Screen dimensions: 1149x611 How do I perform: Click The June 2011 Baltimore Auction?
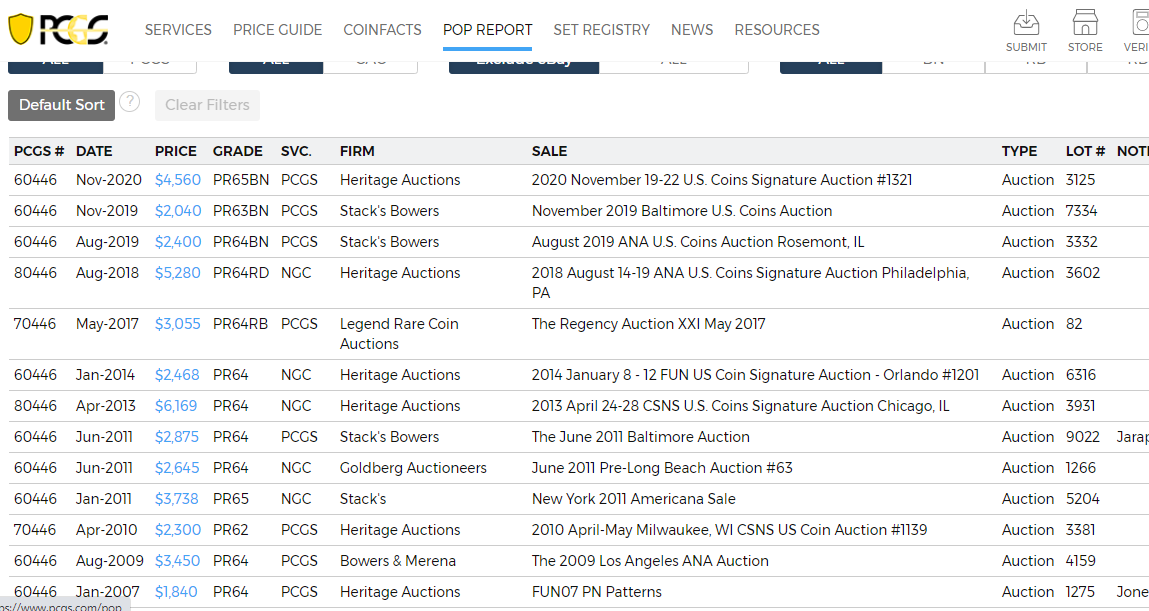[641, 437]
